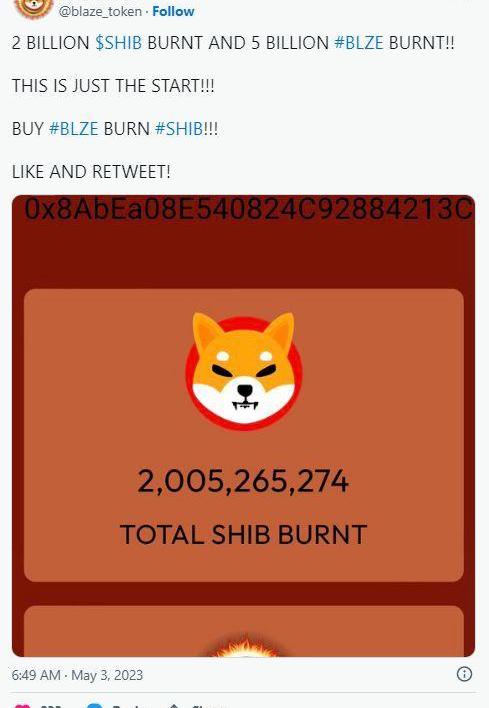
Task: Click the 0x8AbEa08E contract address text
Action: (x=248, y=209)
